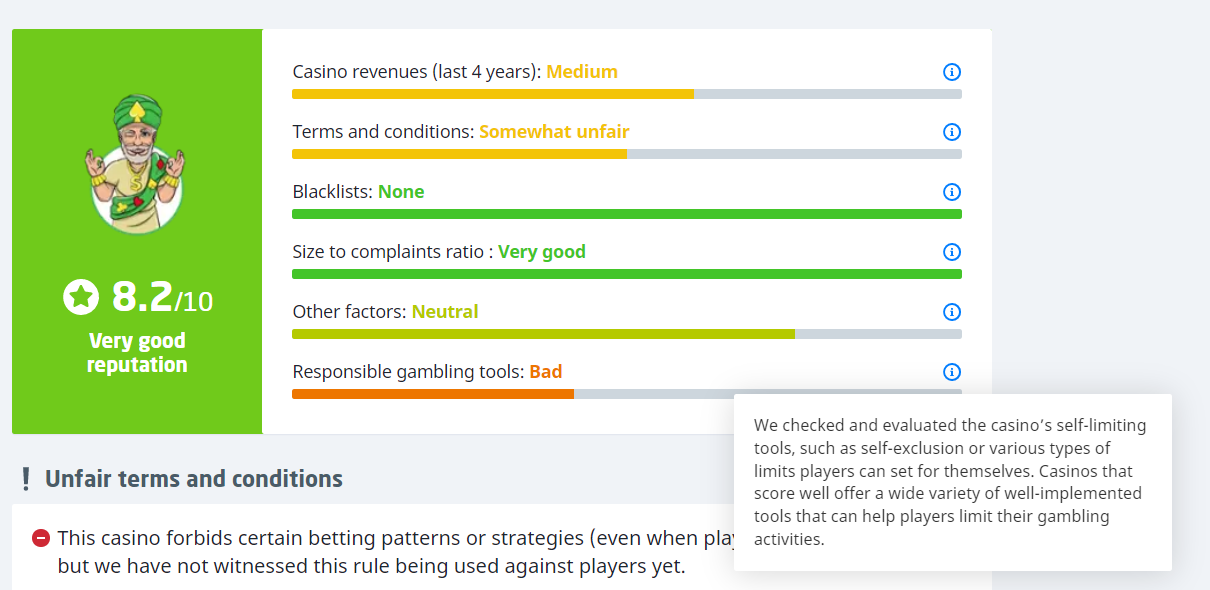Click the 'Very good reputation' label

pyautogui.click(x=137, y=353)
